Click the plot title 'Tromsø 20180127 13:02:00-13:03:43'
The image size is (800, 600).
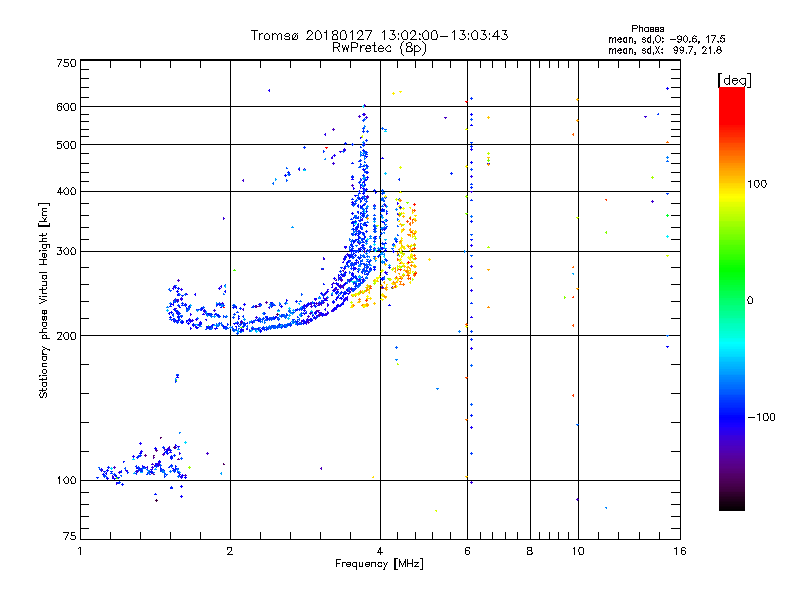pos(379,35)
